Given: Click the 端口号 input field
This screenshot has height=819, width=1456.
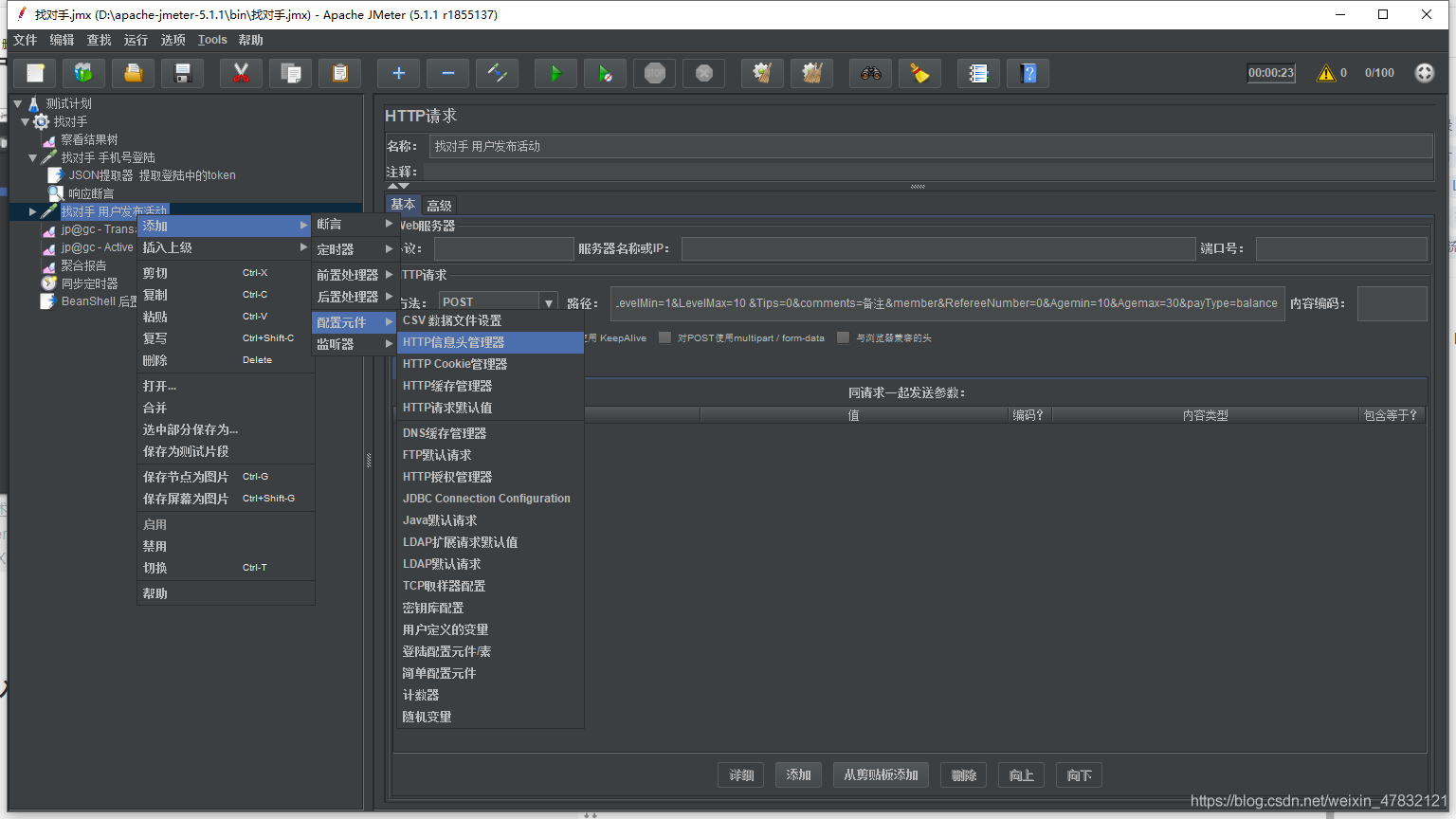Looking at the screenshot, I should click(x=1341, y=248).
